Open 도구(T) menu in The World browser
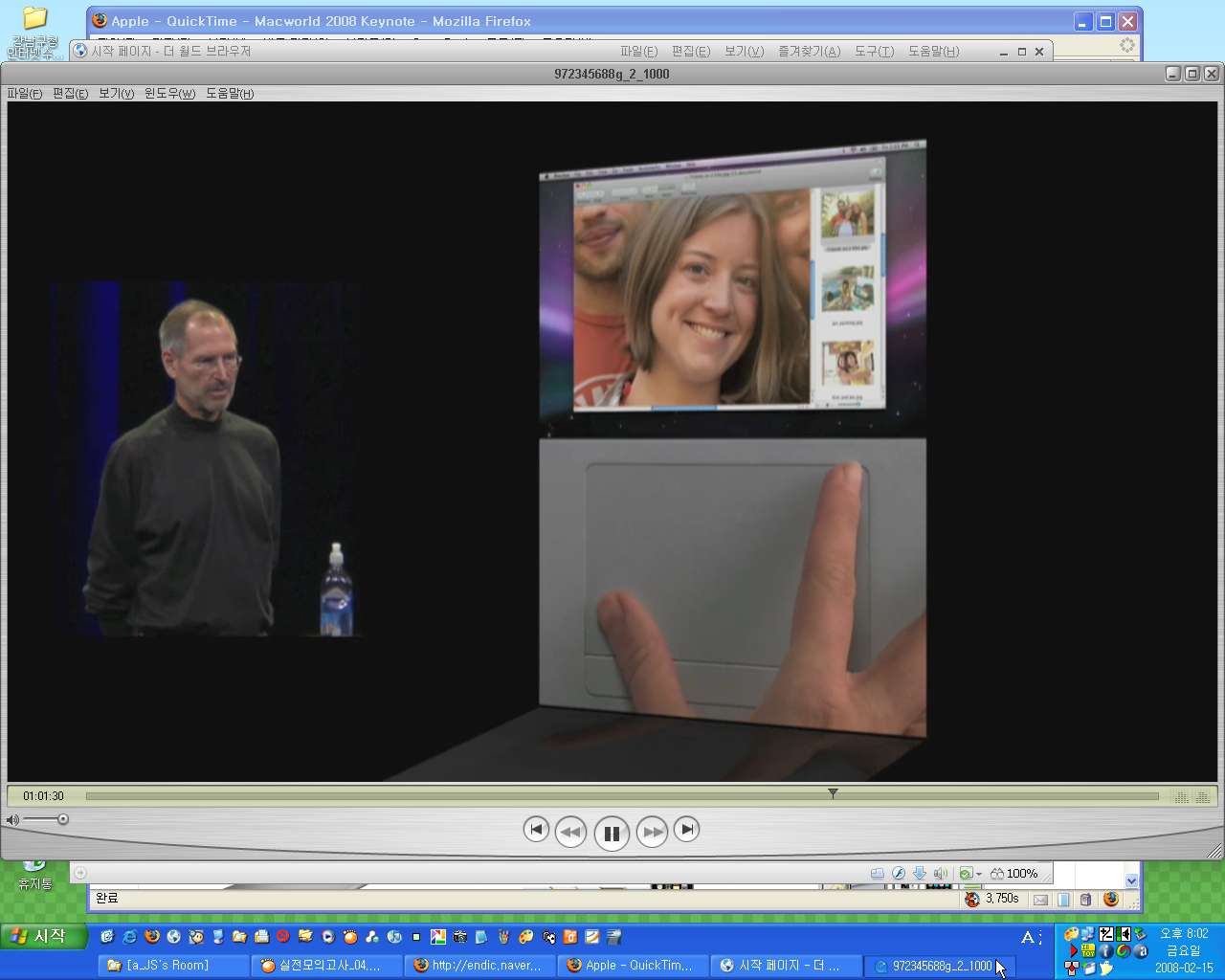 (x=874, y=52)
